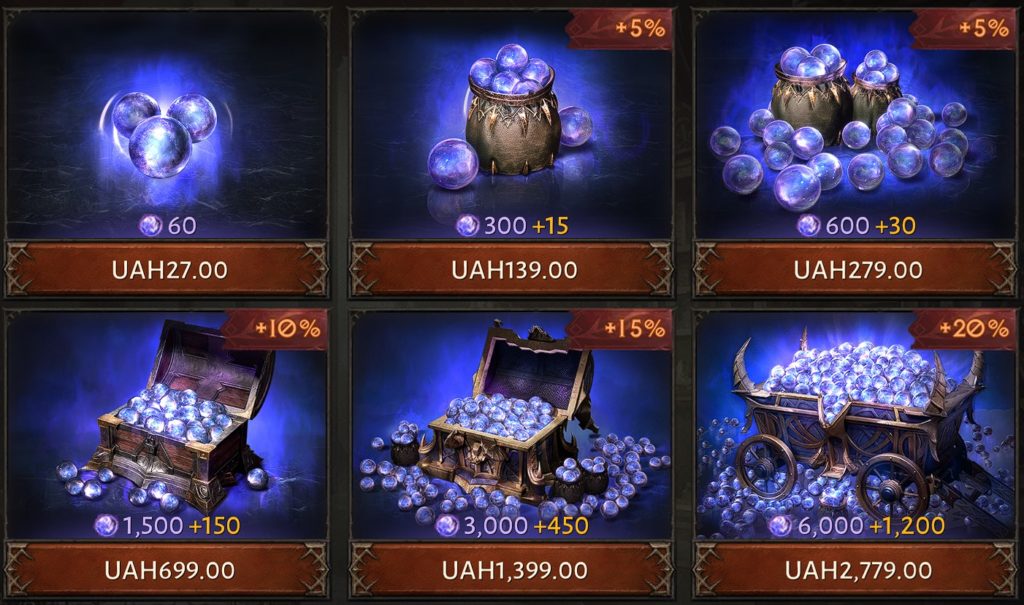1024x605 pixels.
Task: Select the UAH279.00 price button
Action: (856, 270)
